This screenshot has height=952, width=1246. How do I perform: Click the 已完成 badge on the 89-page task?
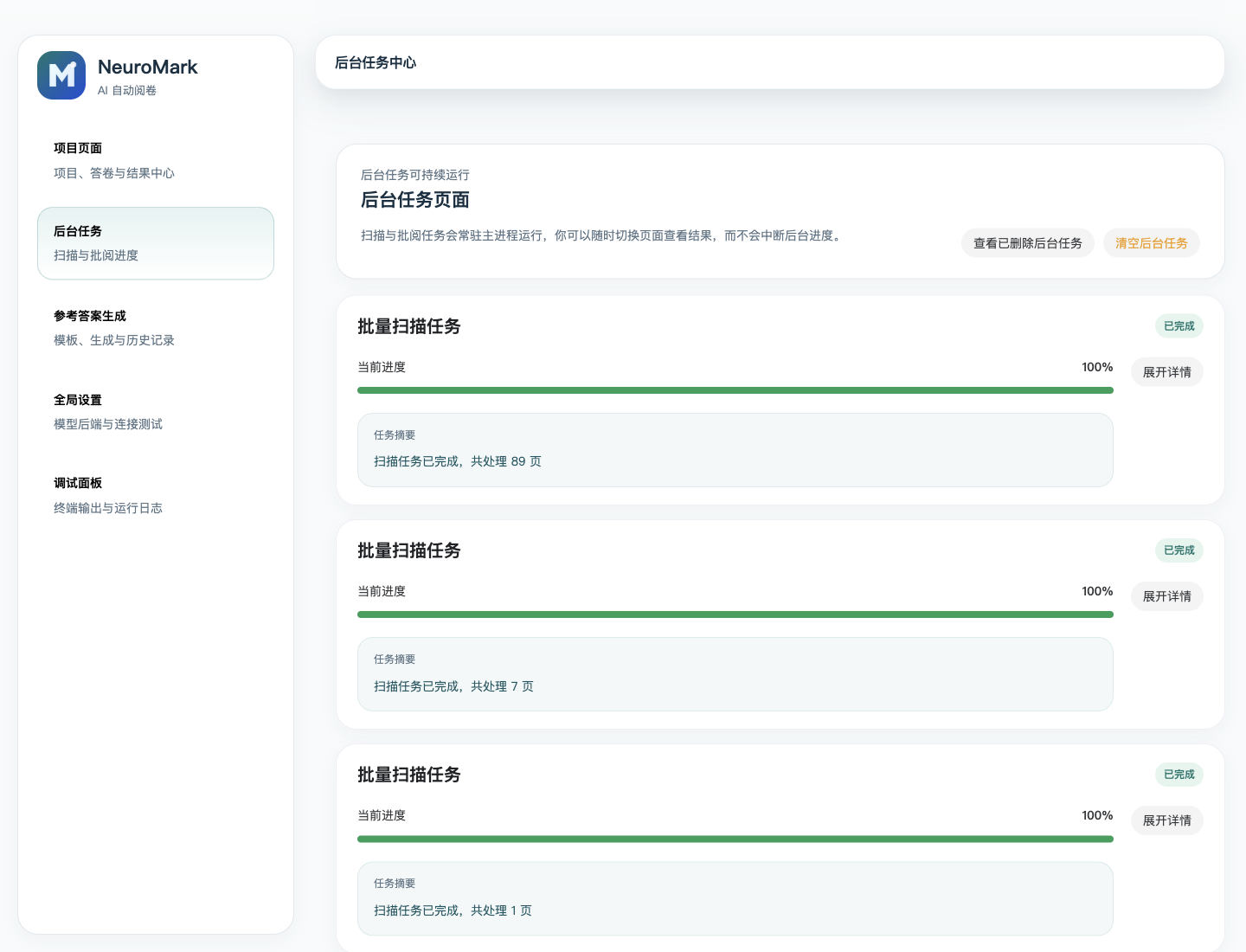(x=1179, y=326)
